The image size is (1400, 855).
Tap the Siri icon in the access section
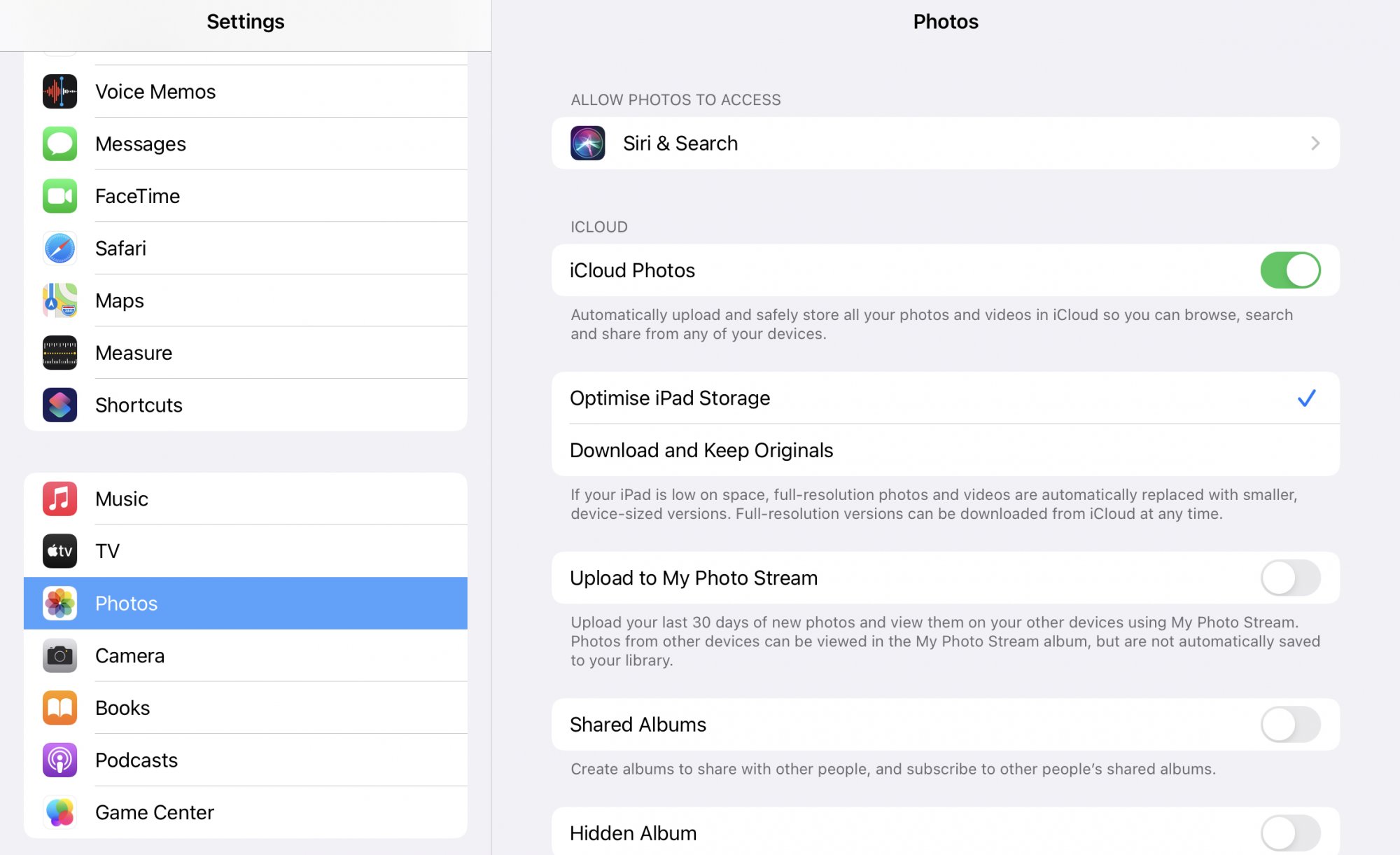coord(587,144)
